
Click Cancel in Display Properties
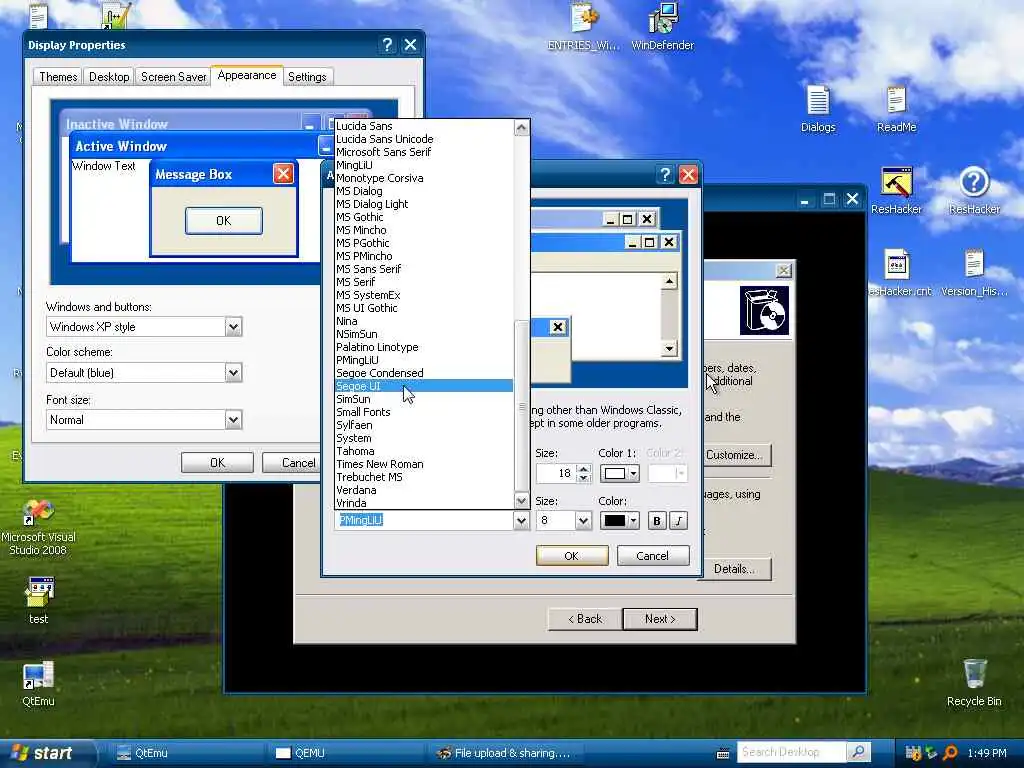(x=291, y=462)
